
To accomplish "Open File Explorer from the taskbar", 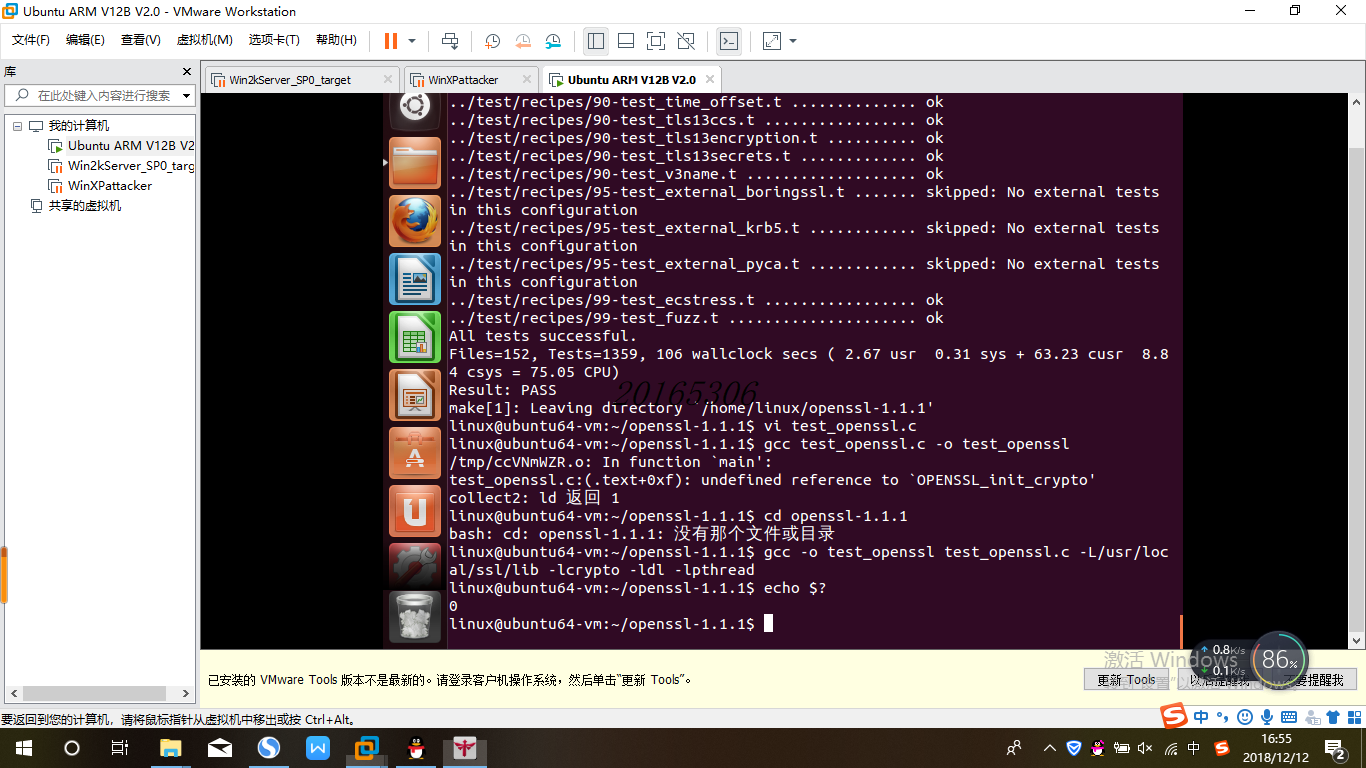I will (171, 748).
